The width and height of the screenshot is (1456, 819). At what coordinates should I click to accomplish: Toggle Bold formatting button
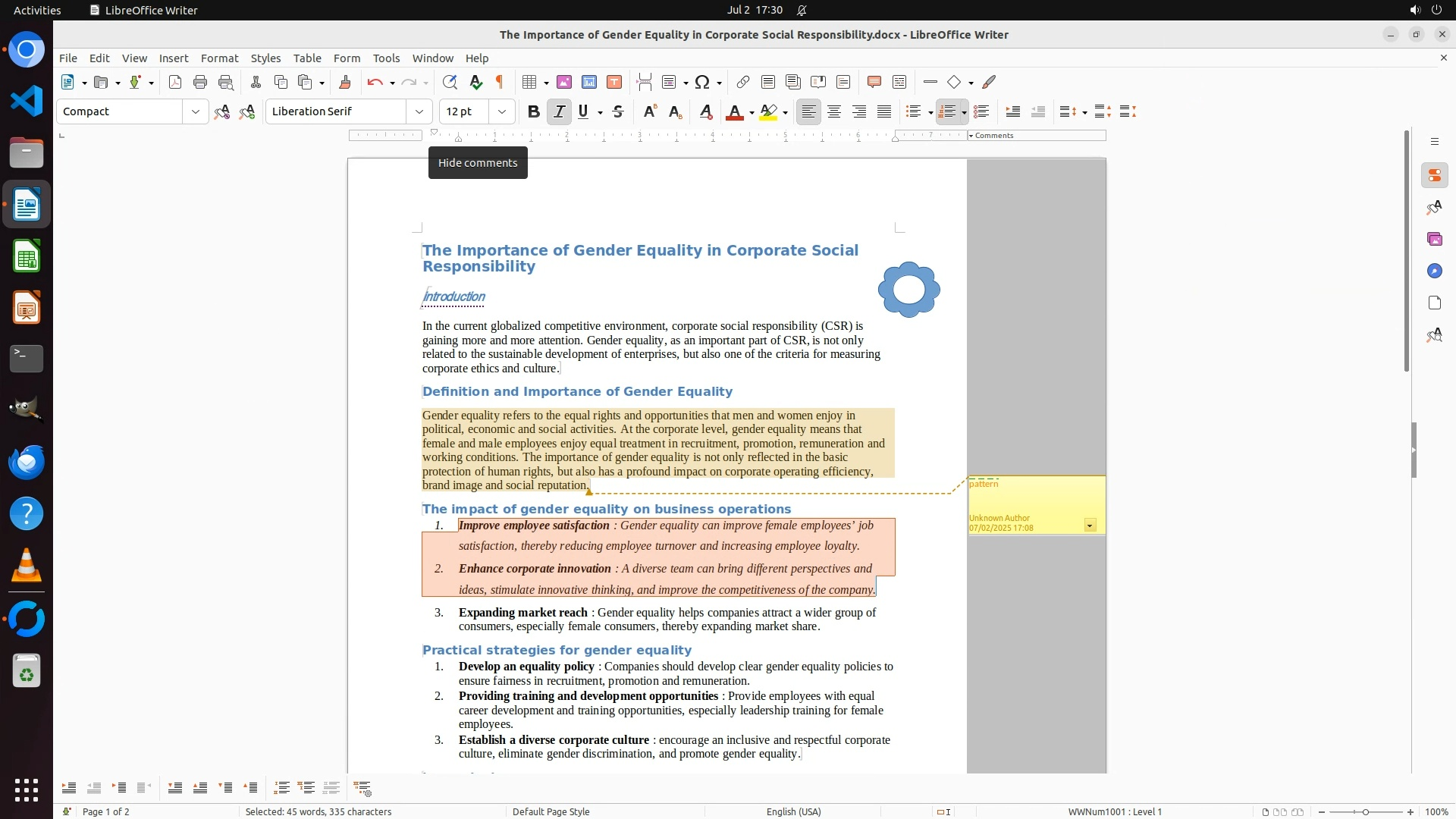(x=533, y=111)
